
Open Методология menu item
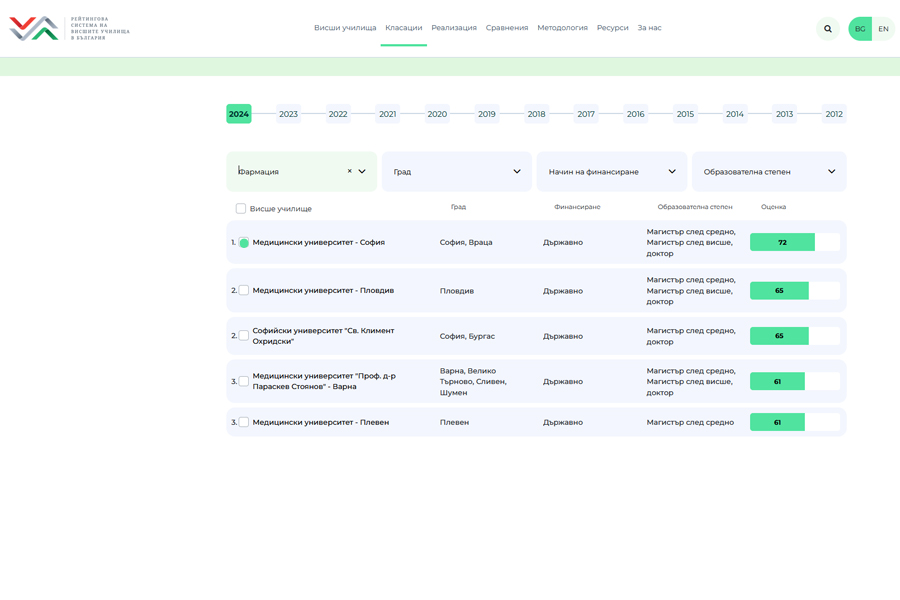tap(562, 28)
